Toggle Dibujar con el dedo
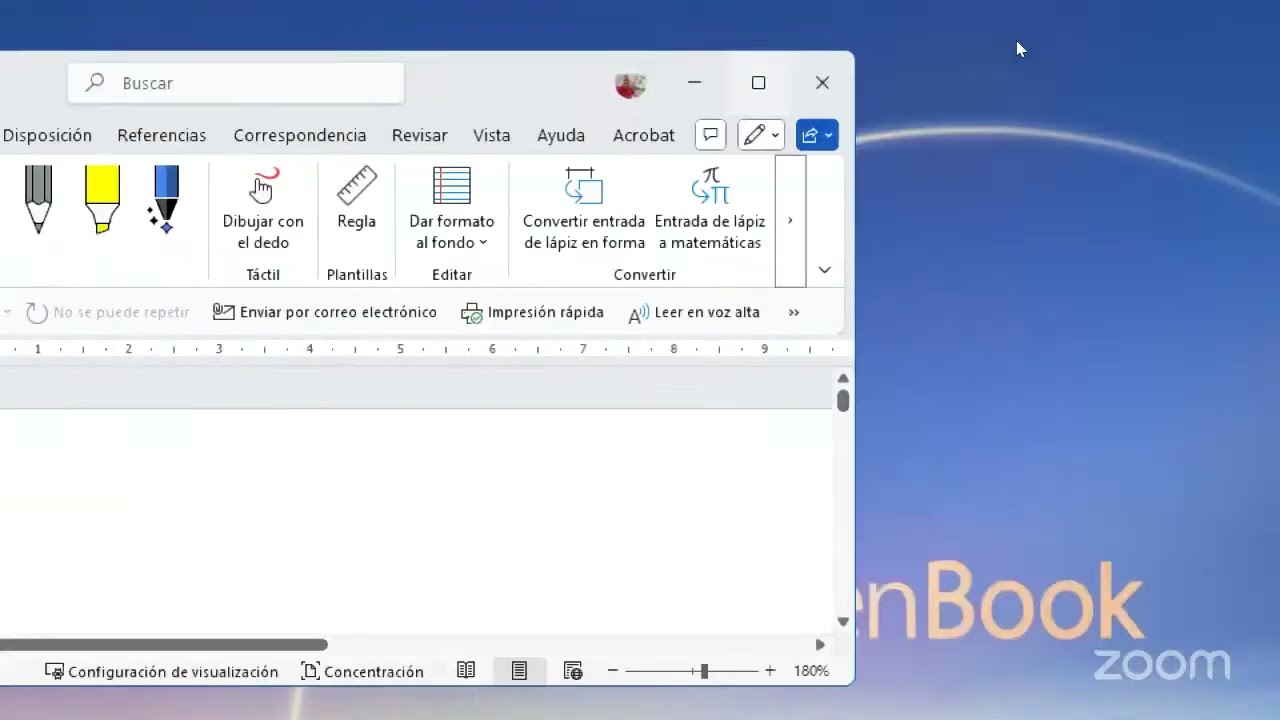The image size is (1280, 720). click(263, 210)
